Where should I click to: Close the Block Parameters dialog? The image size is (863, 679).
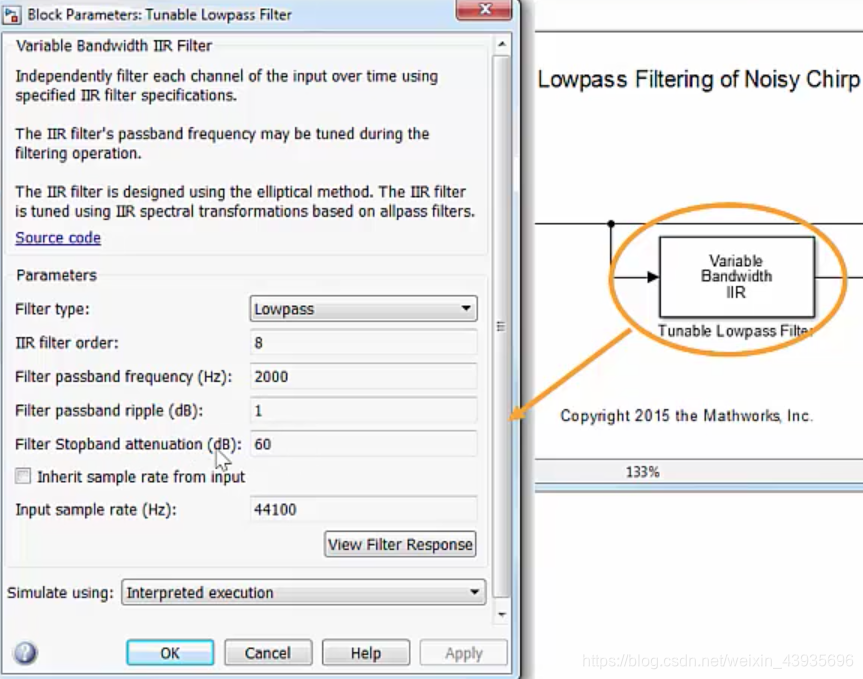[x=484, y=9]
